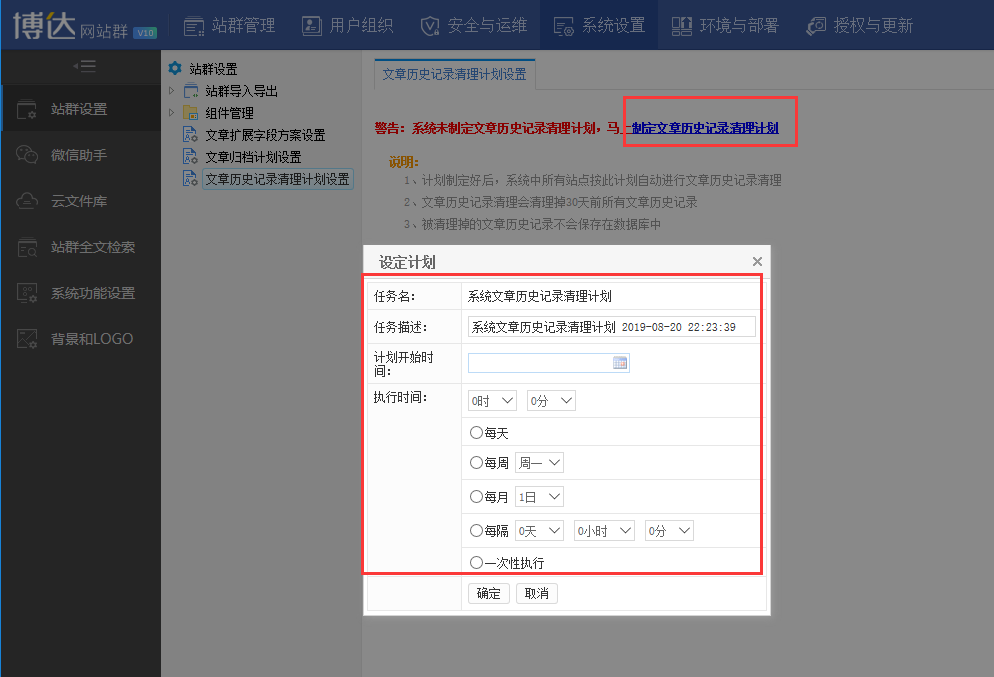
Task: Select 文章归档计划设置 in the tree
Action: tap(252, 157)
